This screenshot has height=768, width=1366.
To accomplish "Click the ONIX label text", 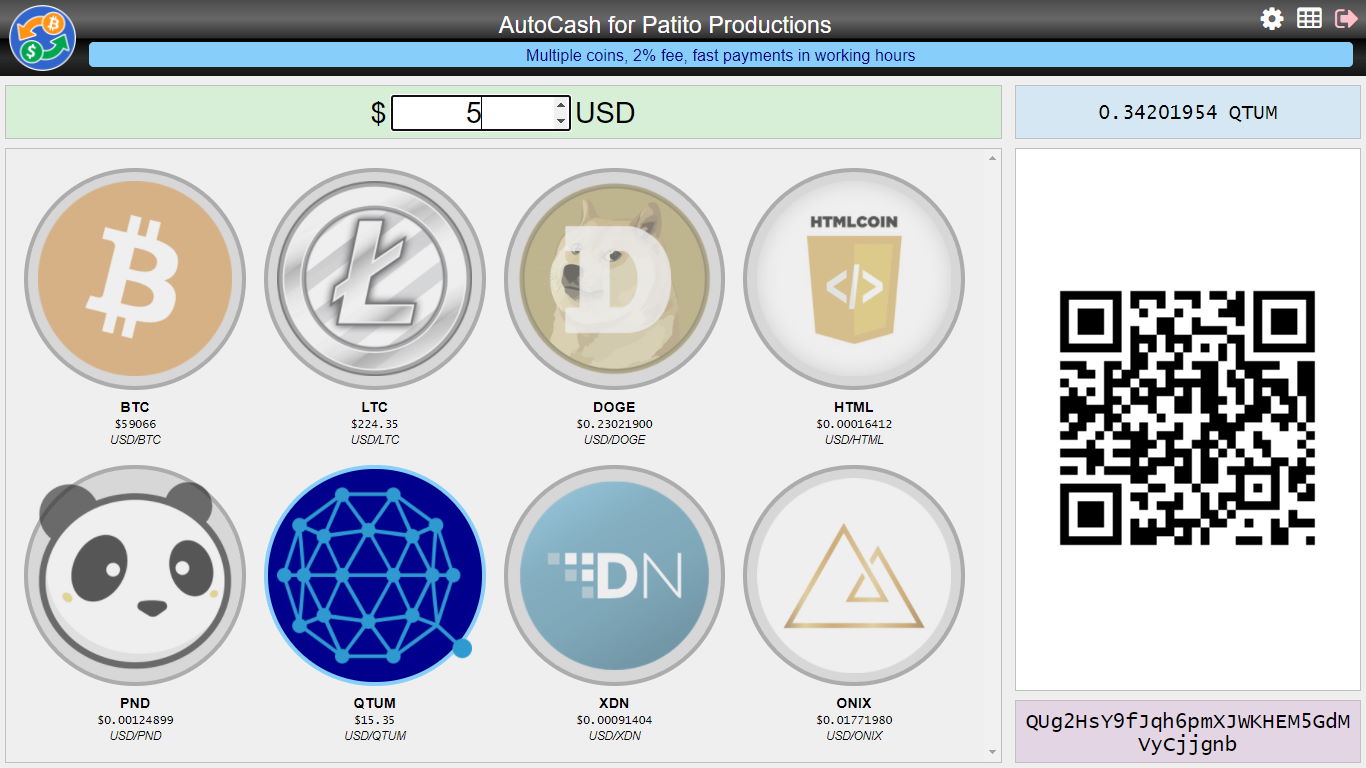I will pos(854,703).
